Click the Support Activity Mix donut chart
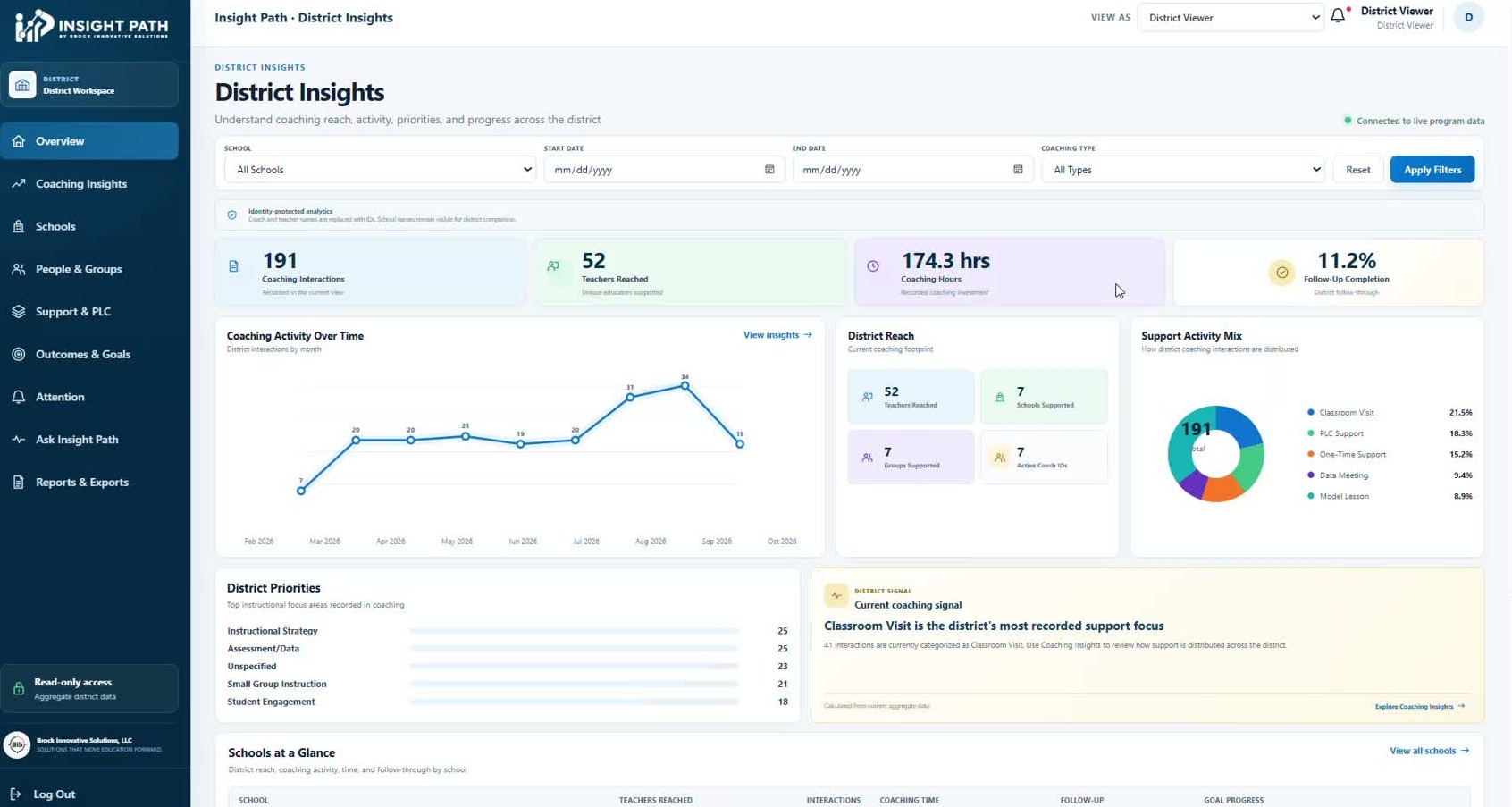Image resolution: width=1512 pixels, height=807 pixels. (1215, 454)
